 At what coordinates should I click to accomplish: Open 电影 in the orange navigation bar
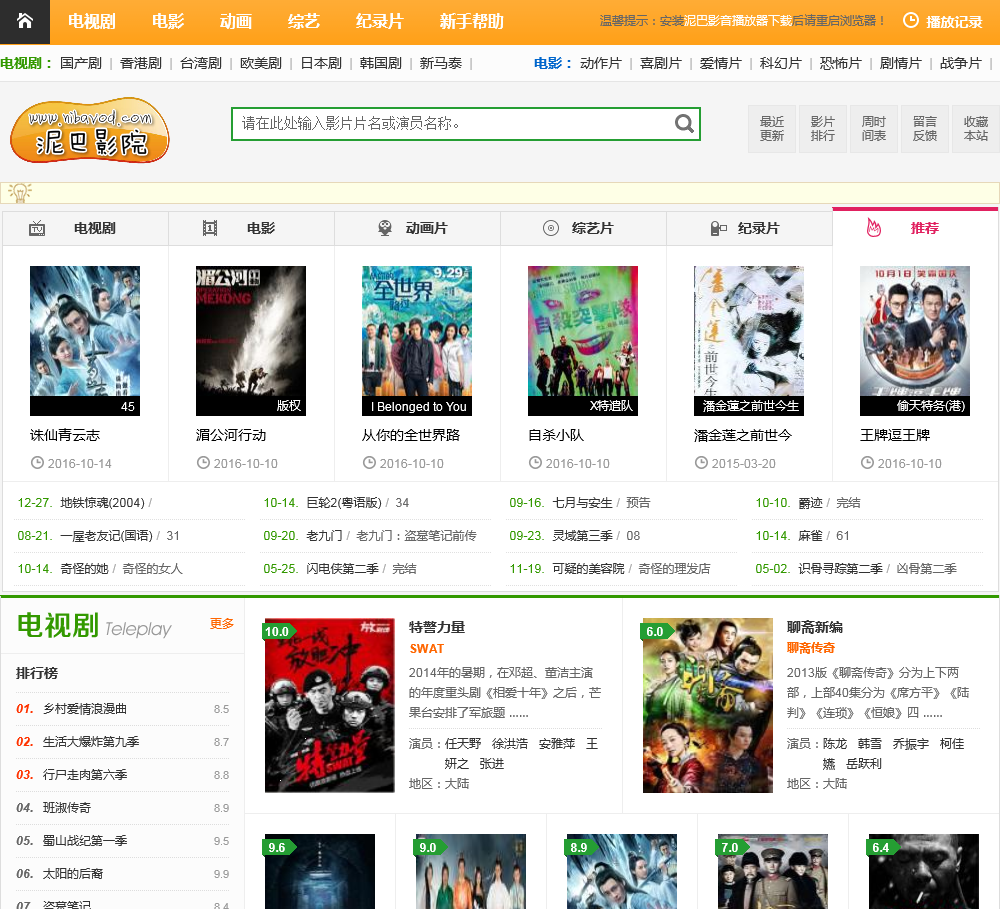[168, 22]
